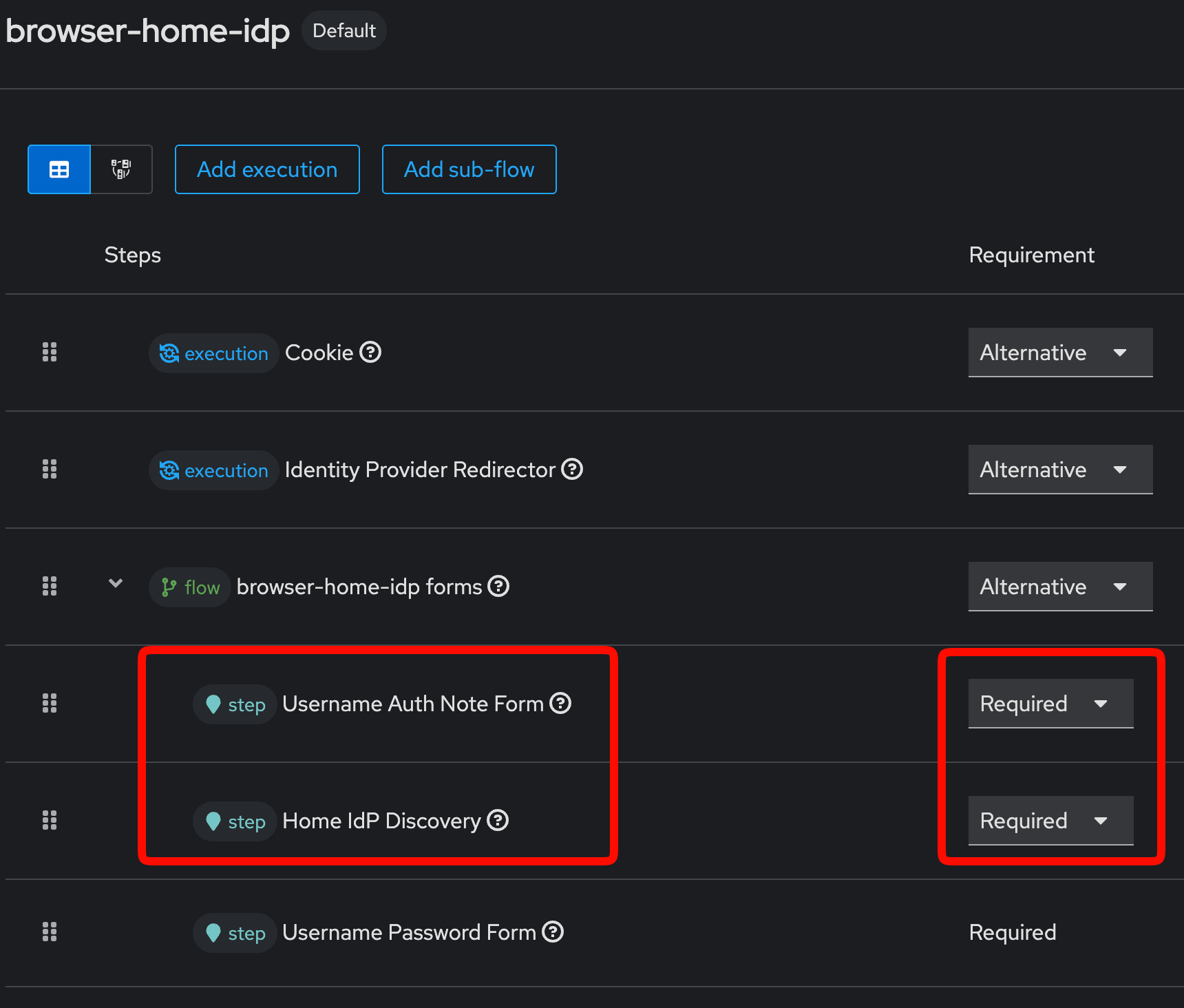Open help for Username Auth Note Form
This screenshot has width=1184, height=1008.
pos(561,703)
